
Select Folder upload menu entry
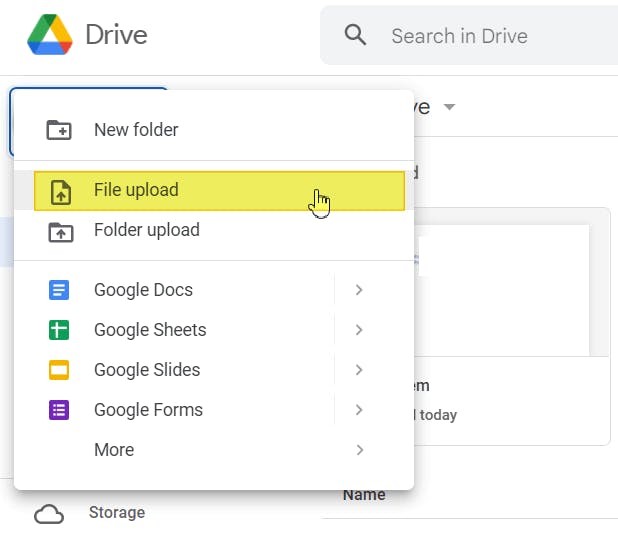click(214, 231)
